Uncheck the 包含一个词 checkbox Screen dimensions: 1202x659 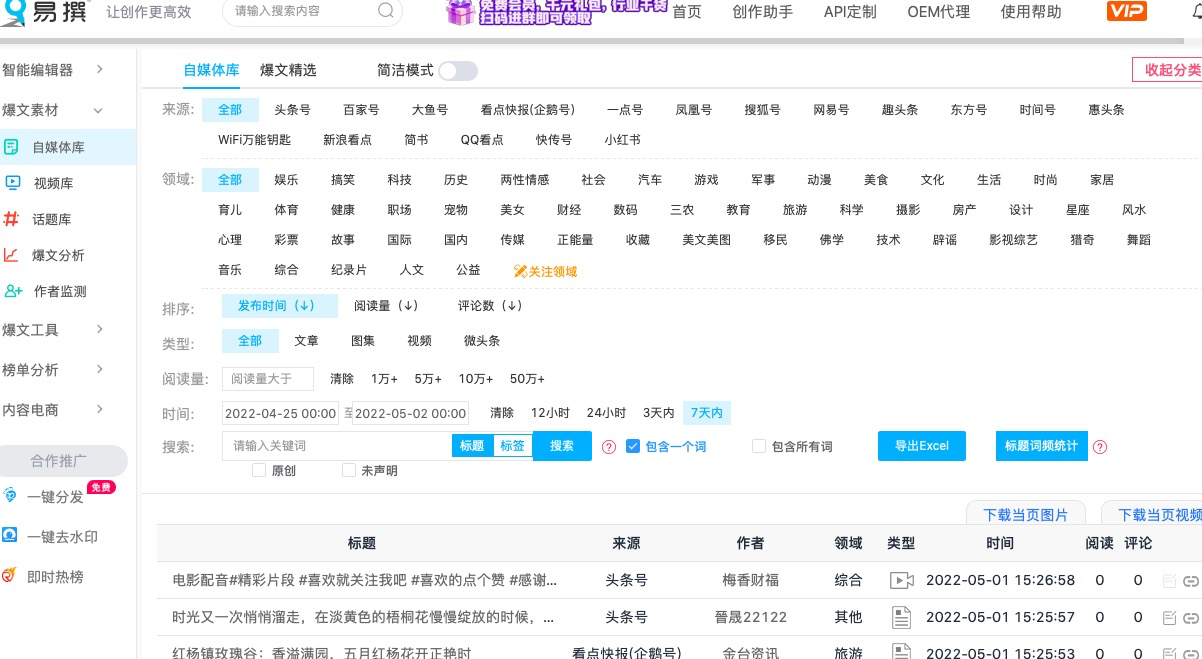tap(633, 446)
